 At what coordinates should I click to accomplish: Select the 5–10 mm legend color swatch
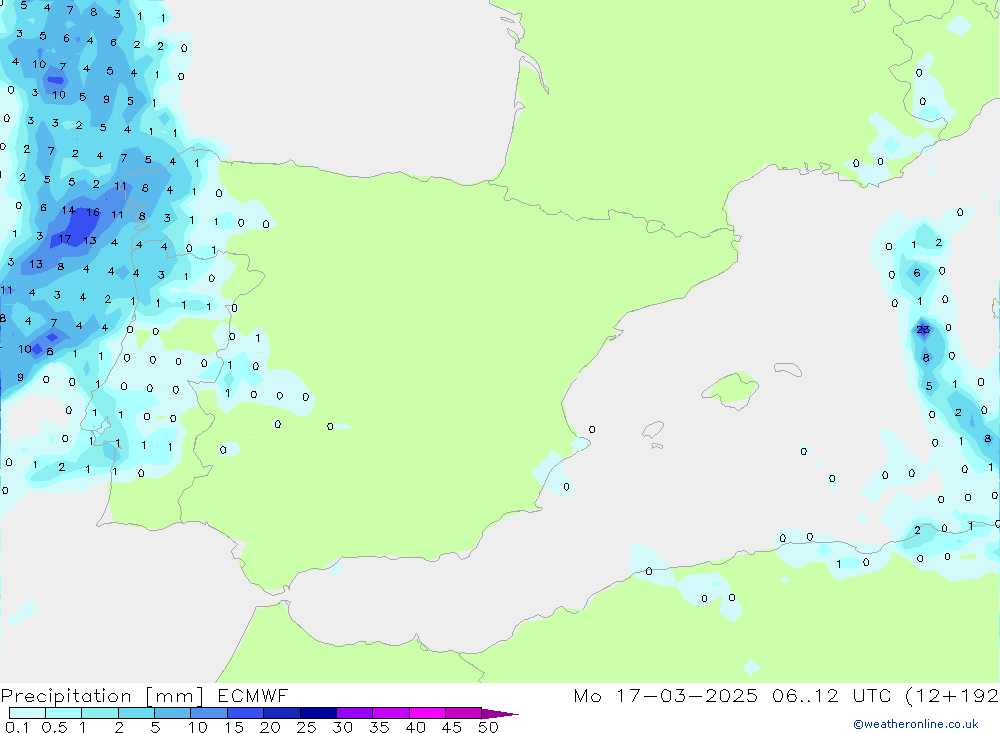point(172,714)
